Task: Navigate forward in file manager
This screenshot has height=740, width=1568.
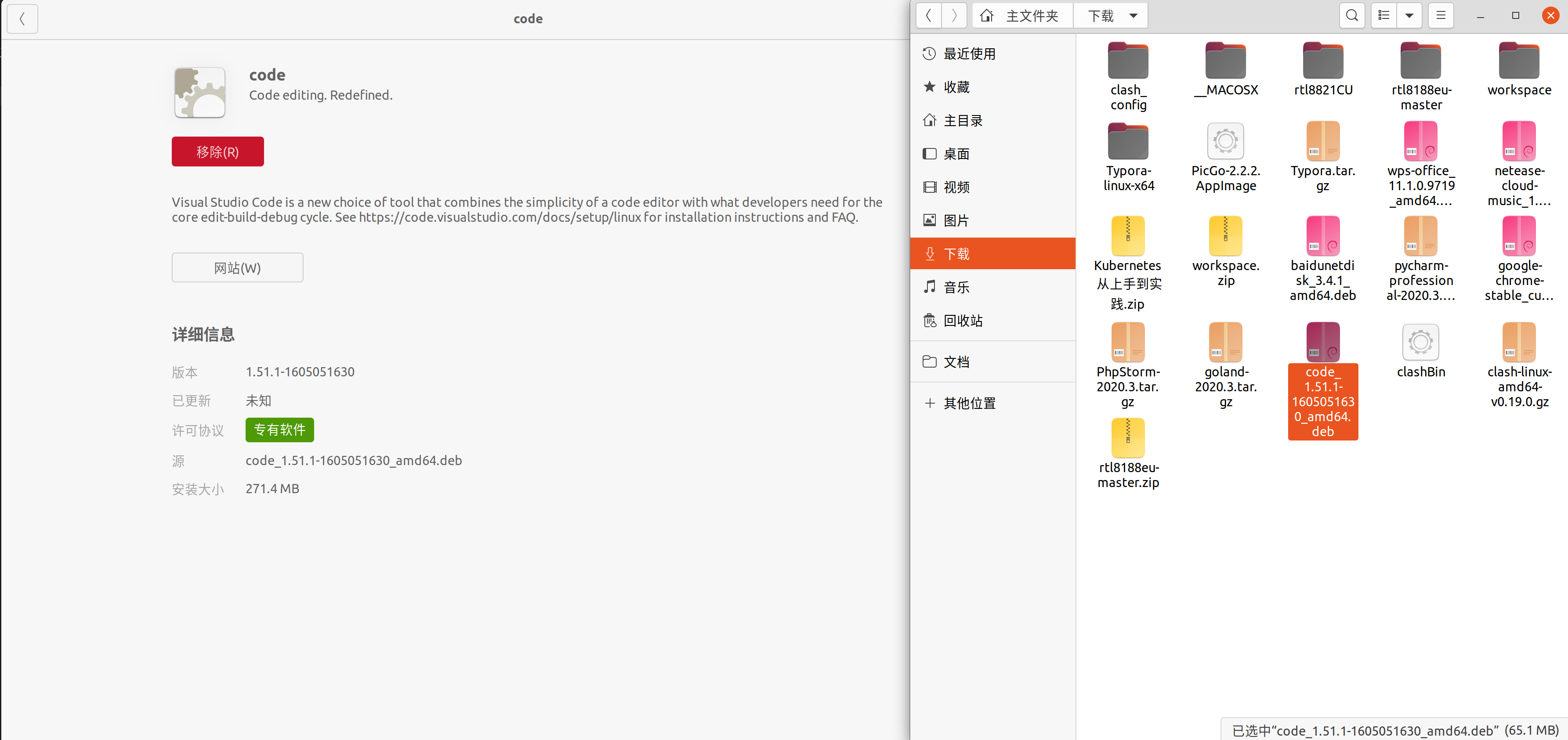Action: (x=954, y=16)
